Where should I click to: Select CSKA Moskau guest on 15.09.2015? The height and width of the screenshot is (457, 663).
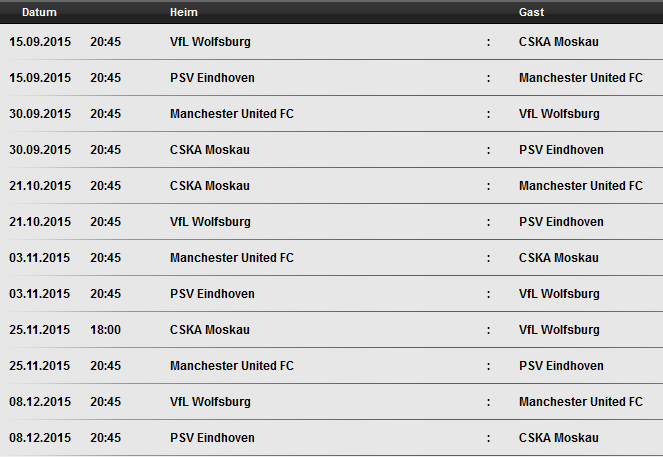point(559,42)
